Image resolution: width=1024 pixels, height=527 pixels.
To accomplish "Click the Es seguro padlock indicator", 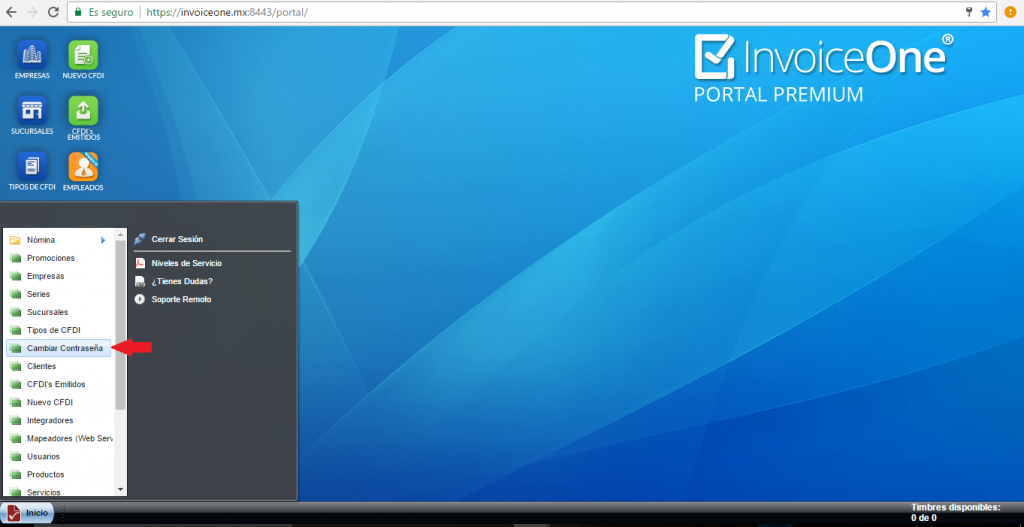I will [104, 12].
